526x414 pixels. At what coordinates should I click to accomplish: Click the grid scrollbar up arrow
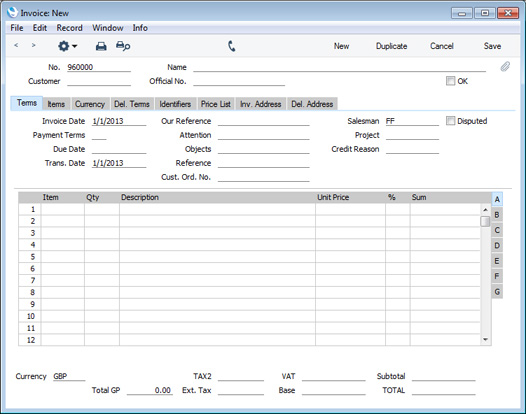485,210
